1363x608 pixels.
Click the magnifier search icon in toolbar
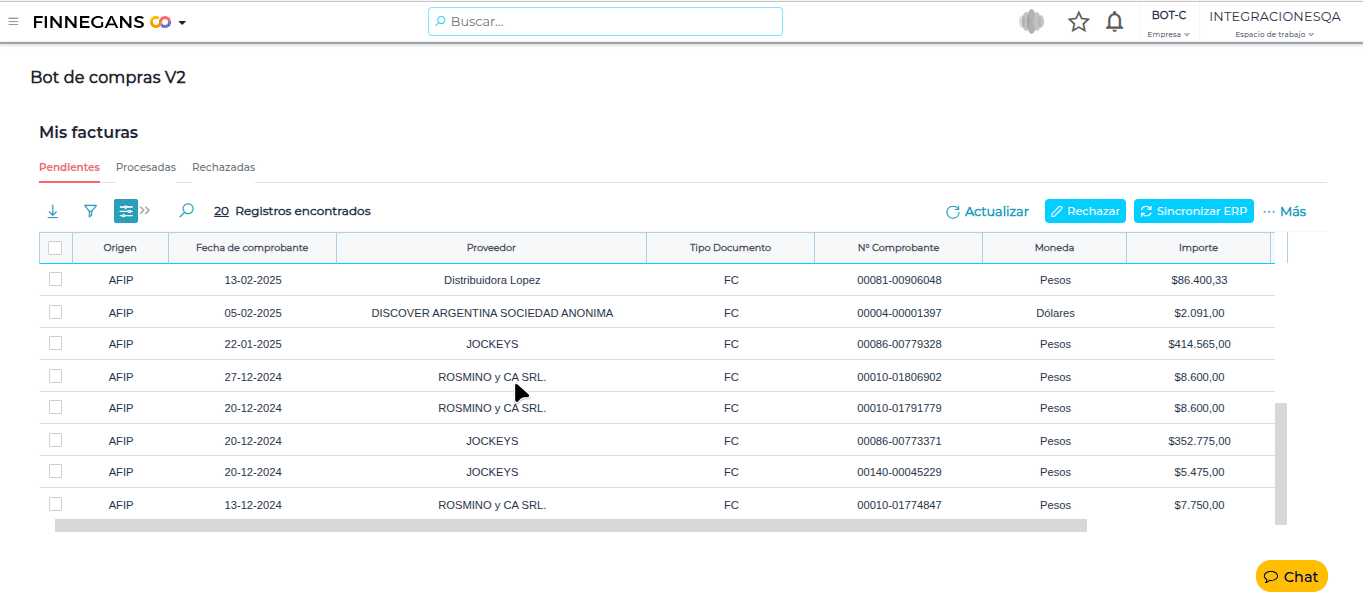pyautogui.click(x=186, y=211)
